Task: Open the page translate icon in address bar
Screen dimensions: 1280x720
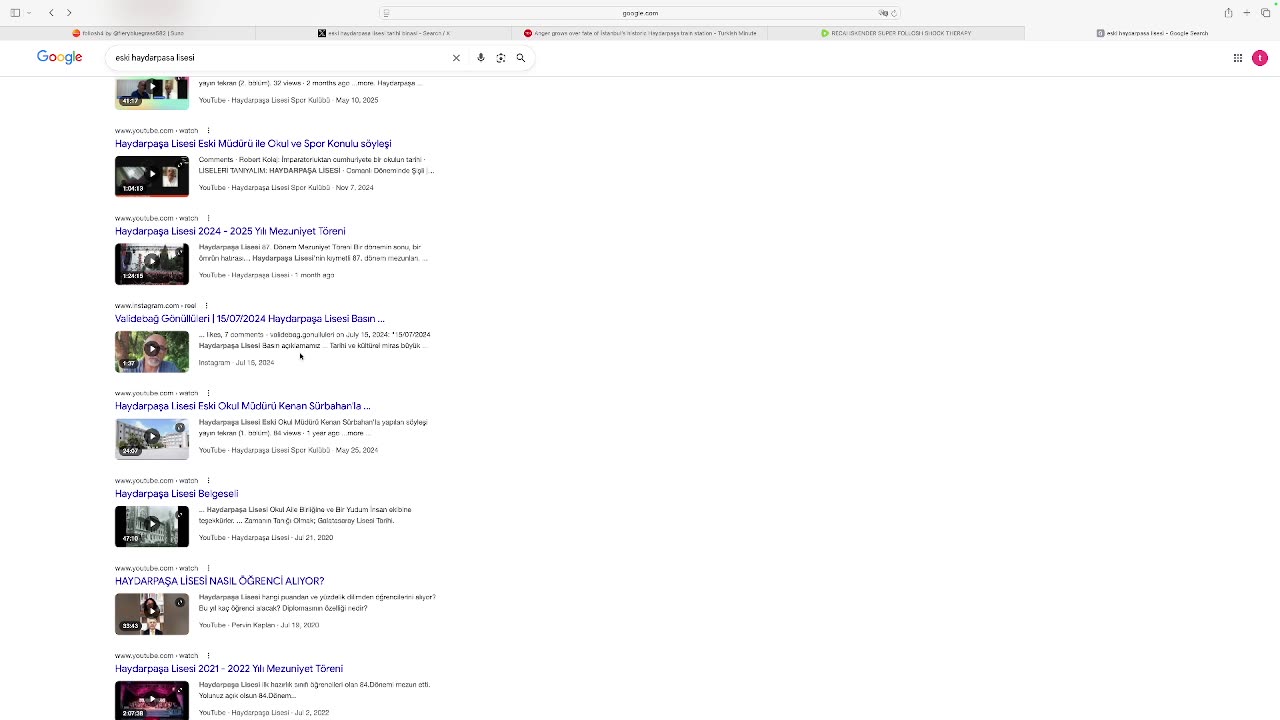Action: point(883,13)
